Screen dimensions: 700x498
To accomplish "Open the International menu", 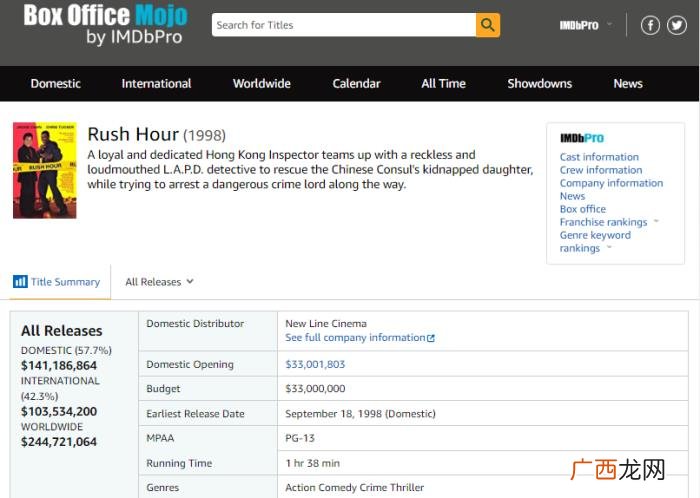I will coord(156,83).
